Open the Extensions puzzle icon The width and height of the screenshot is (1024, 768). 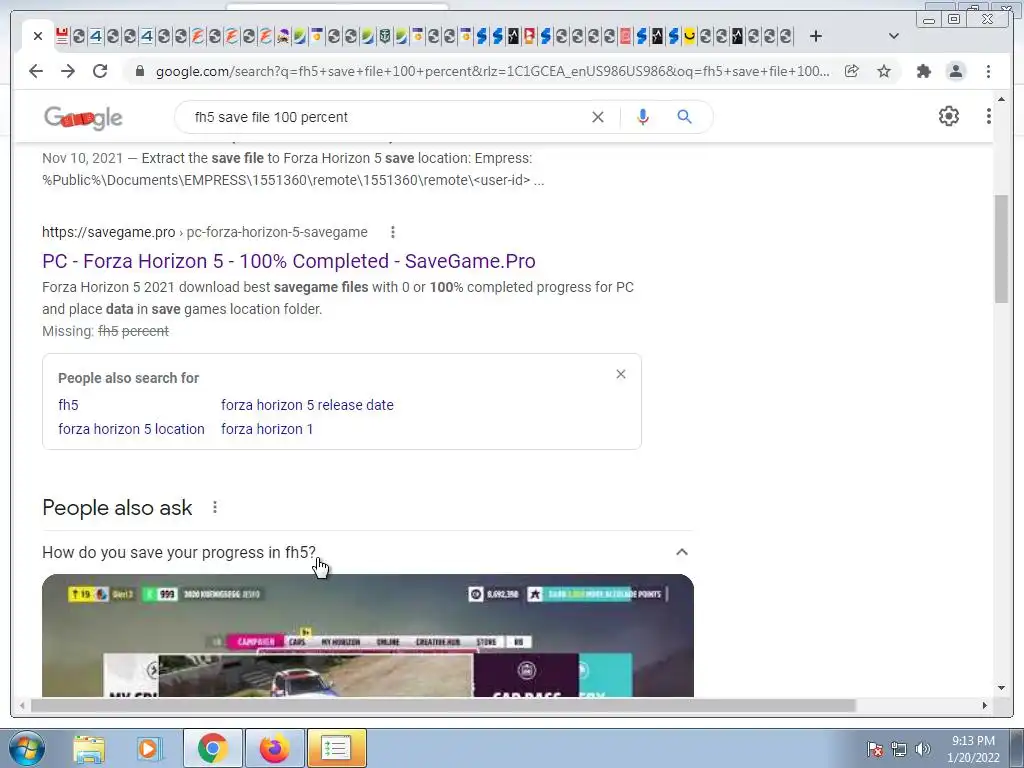[x=923, y=71]
